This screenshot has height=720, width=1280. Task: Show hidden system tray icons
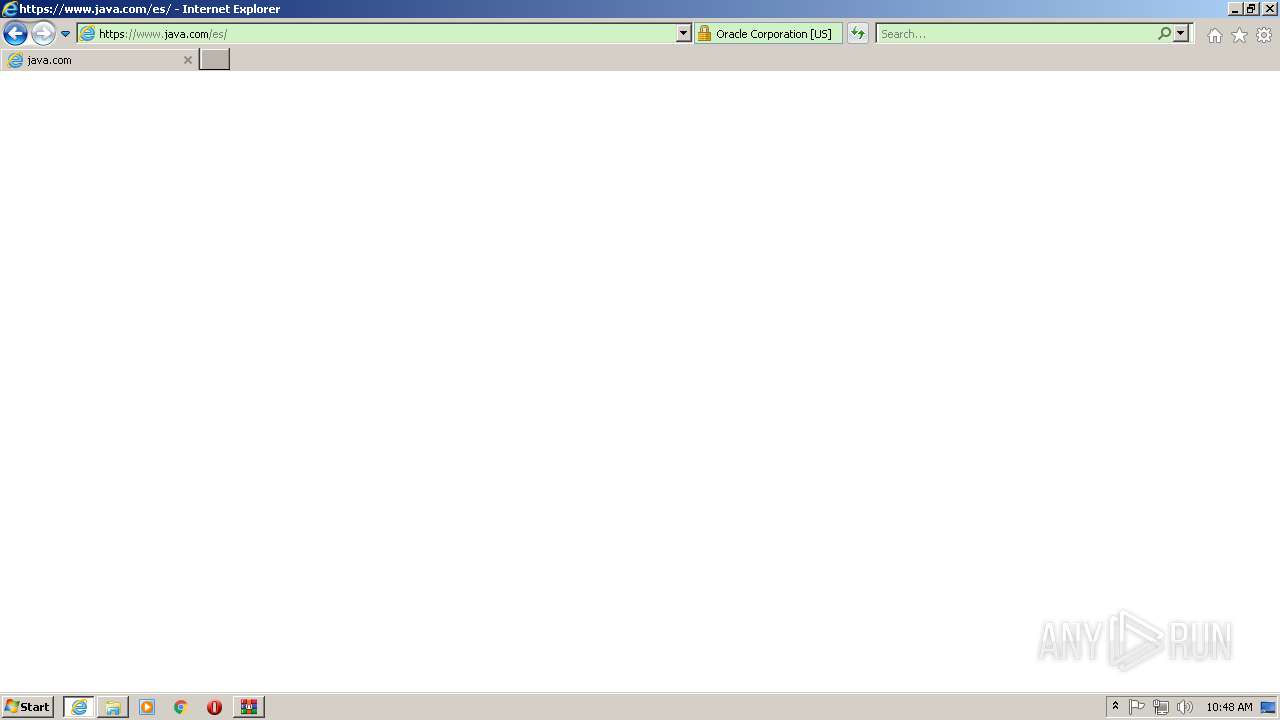point(1115,706)
